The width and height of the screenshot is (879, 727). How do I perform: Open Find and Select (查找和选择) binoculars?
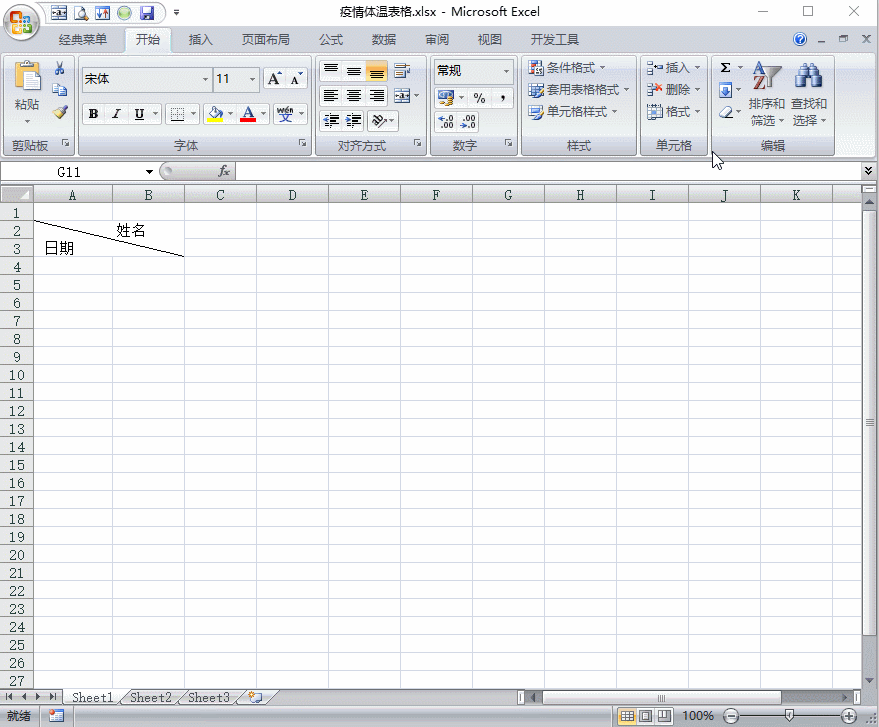(808, 94)
